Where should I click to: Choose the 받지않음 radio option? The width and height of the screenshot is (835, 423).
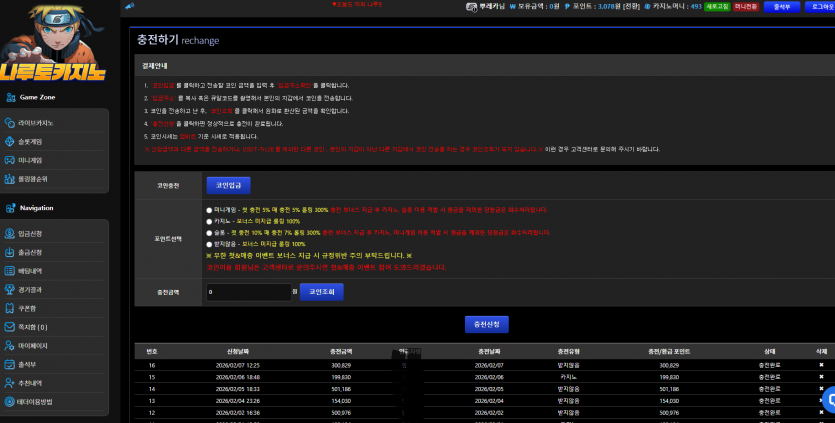(x=209, y=244)
